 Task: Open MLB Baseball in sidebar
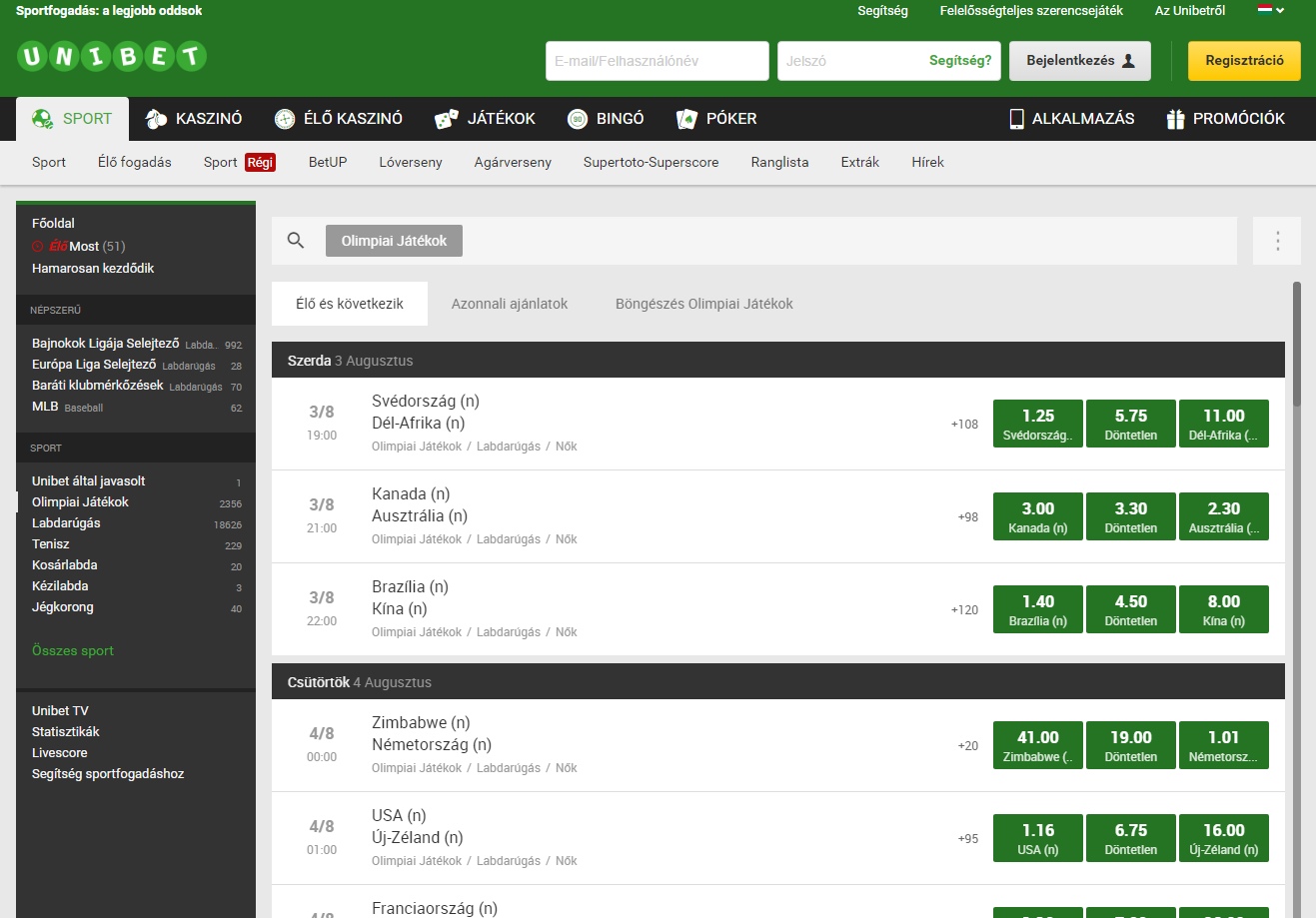pos(136,407)
